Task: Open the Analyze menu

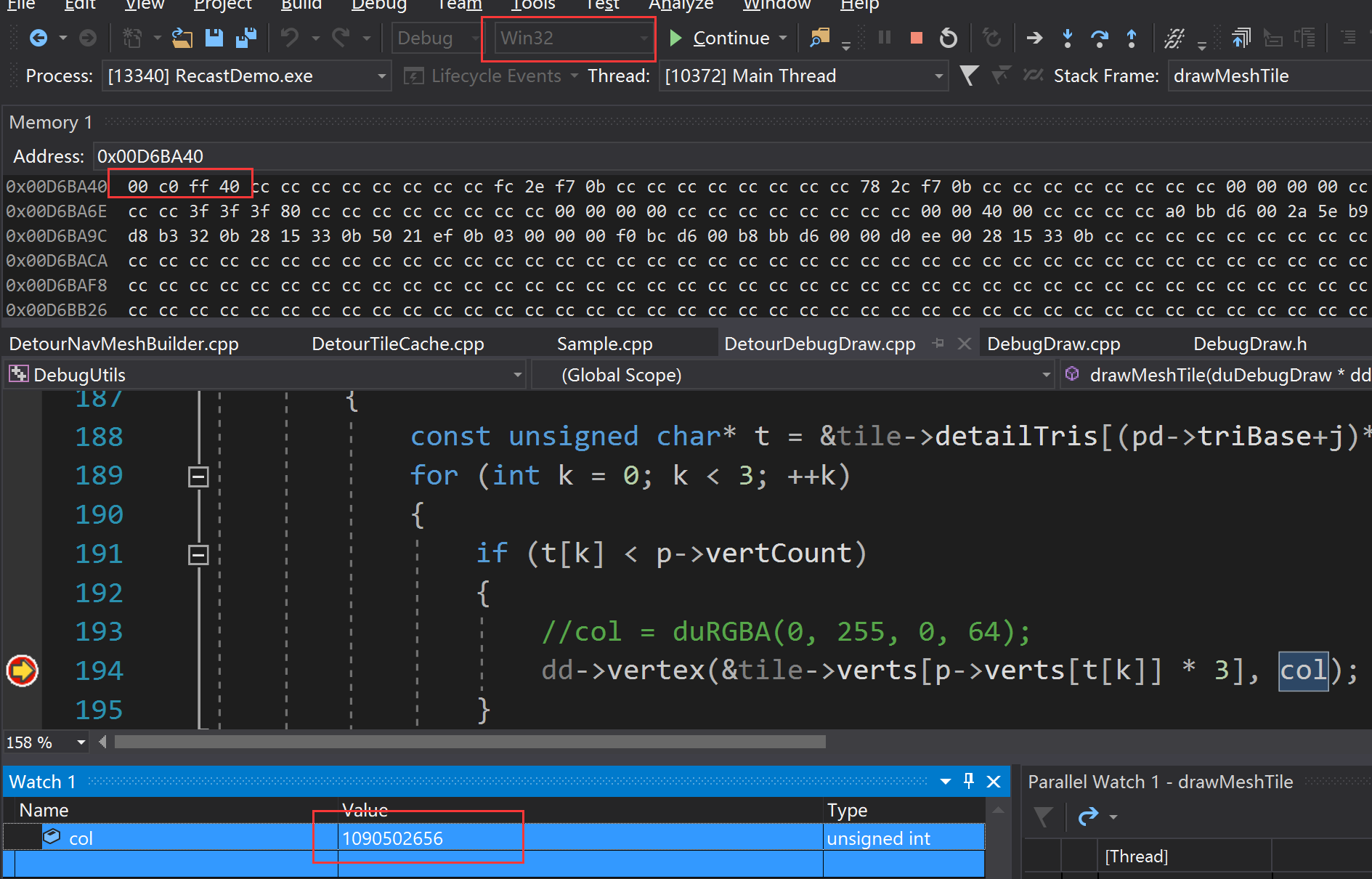Action: (681, 4)
